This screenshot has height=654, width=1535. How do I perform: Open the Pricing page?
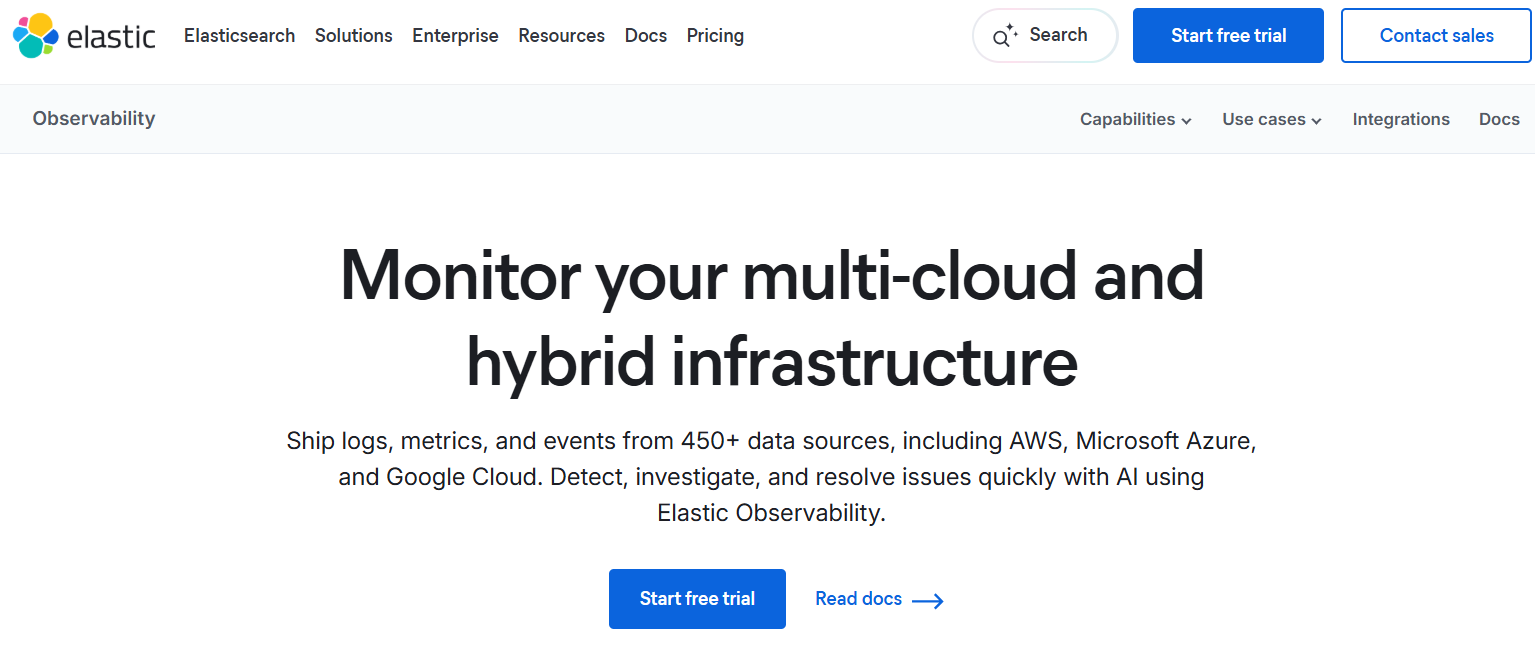[715, 35]
